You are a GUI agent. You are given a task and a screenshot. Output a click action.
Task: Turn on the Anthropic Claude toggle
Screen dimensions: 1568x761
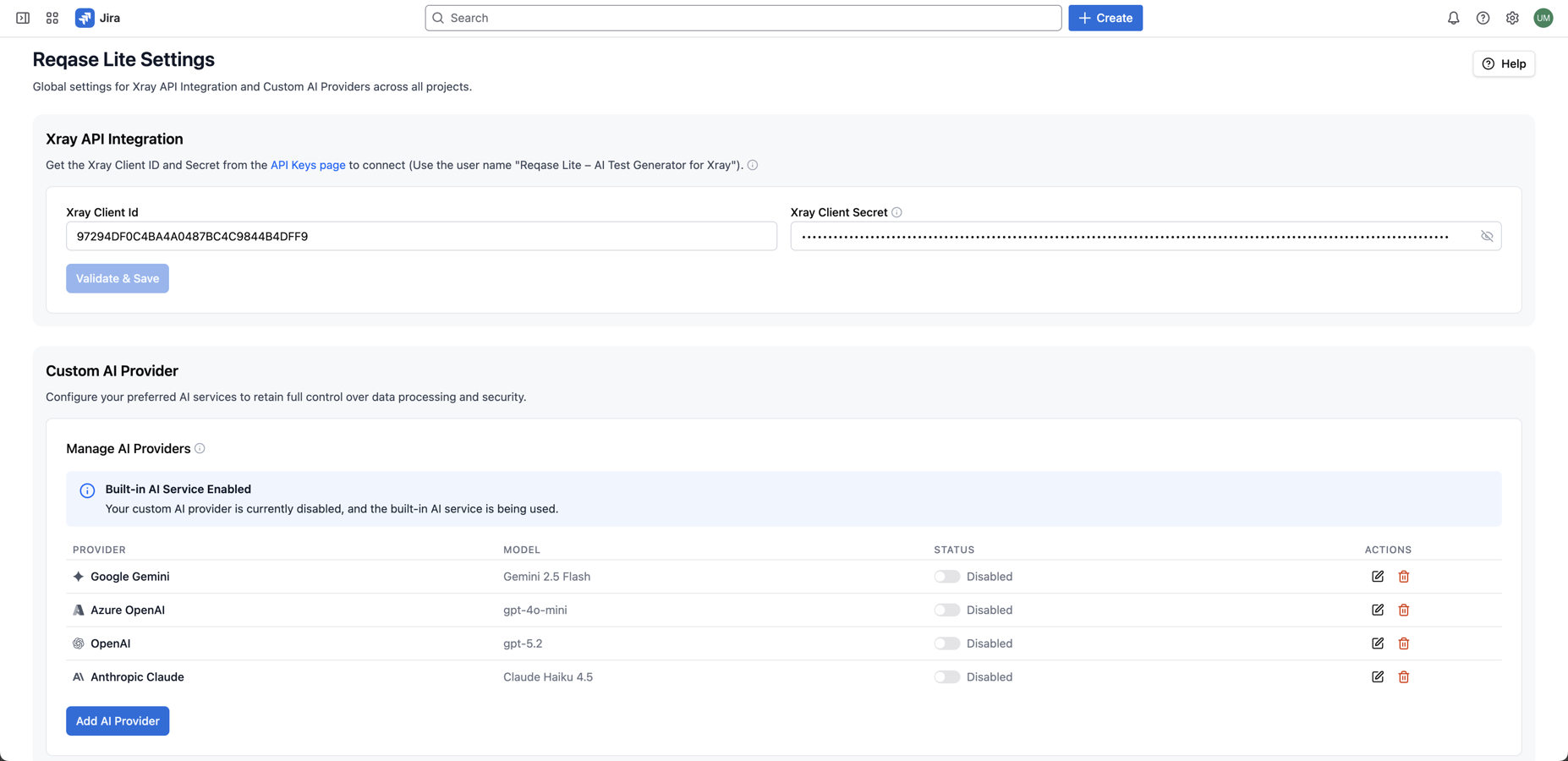tap(946, 677)
